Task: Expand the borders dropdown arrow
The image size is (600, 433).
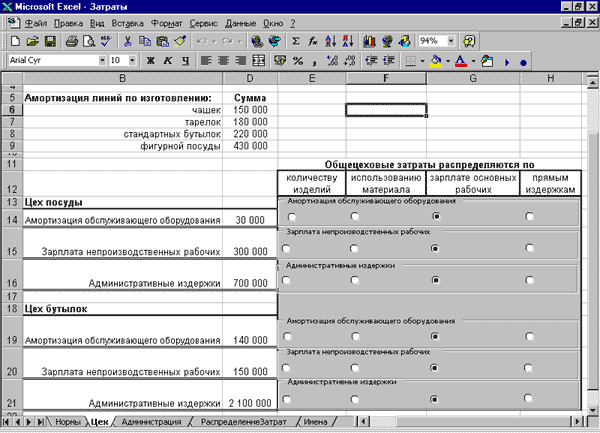Action: point(422,61)
